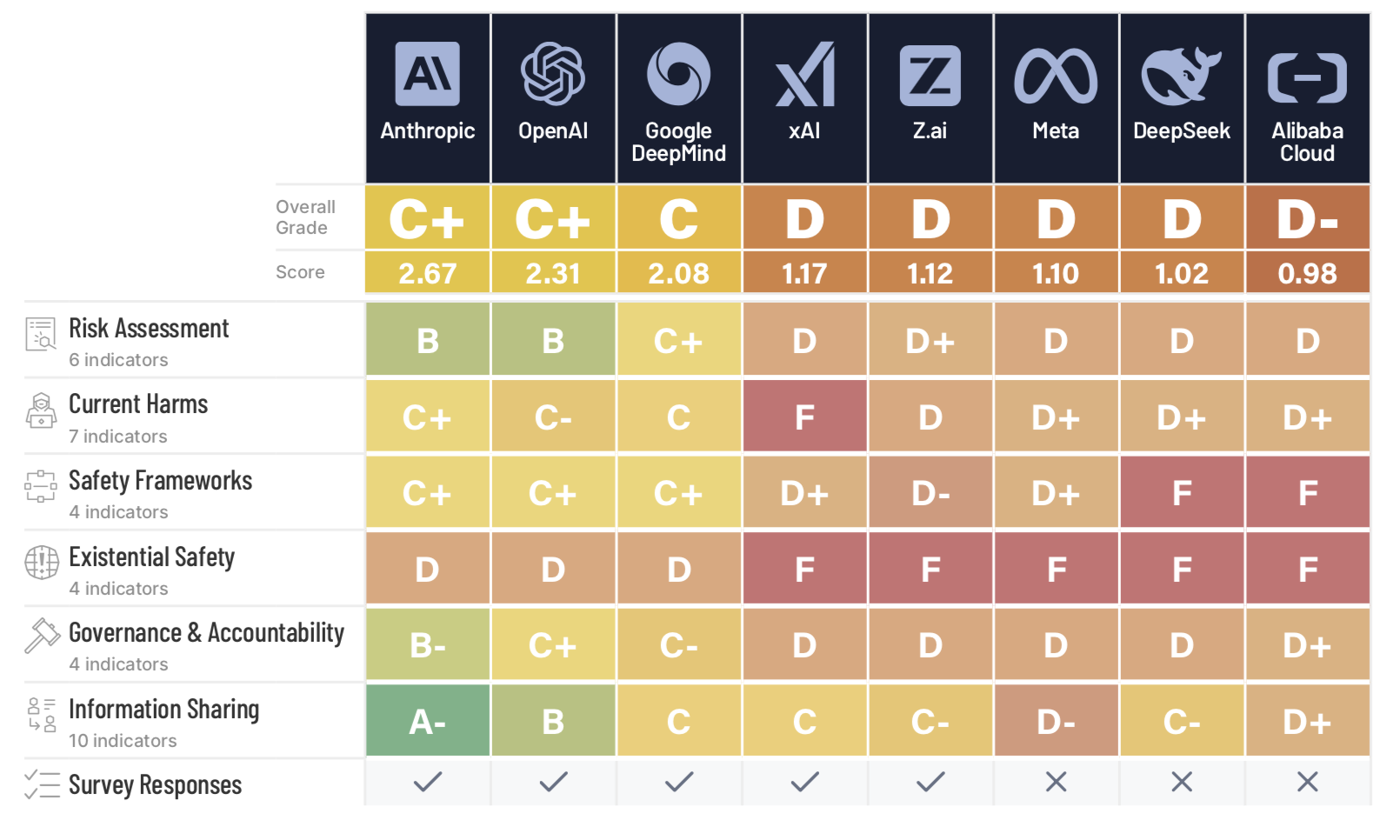Click Anthropic's Survey Responses checkmark

point(428,782)
